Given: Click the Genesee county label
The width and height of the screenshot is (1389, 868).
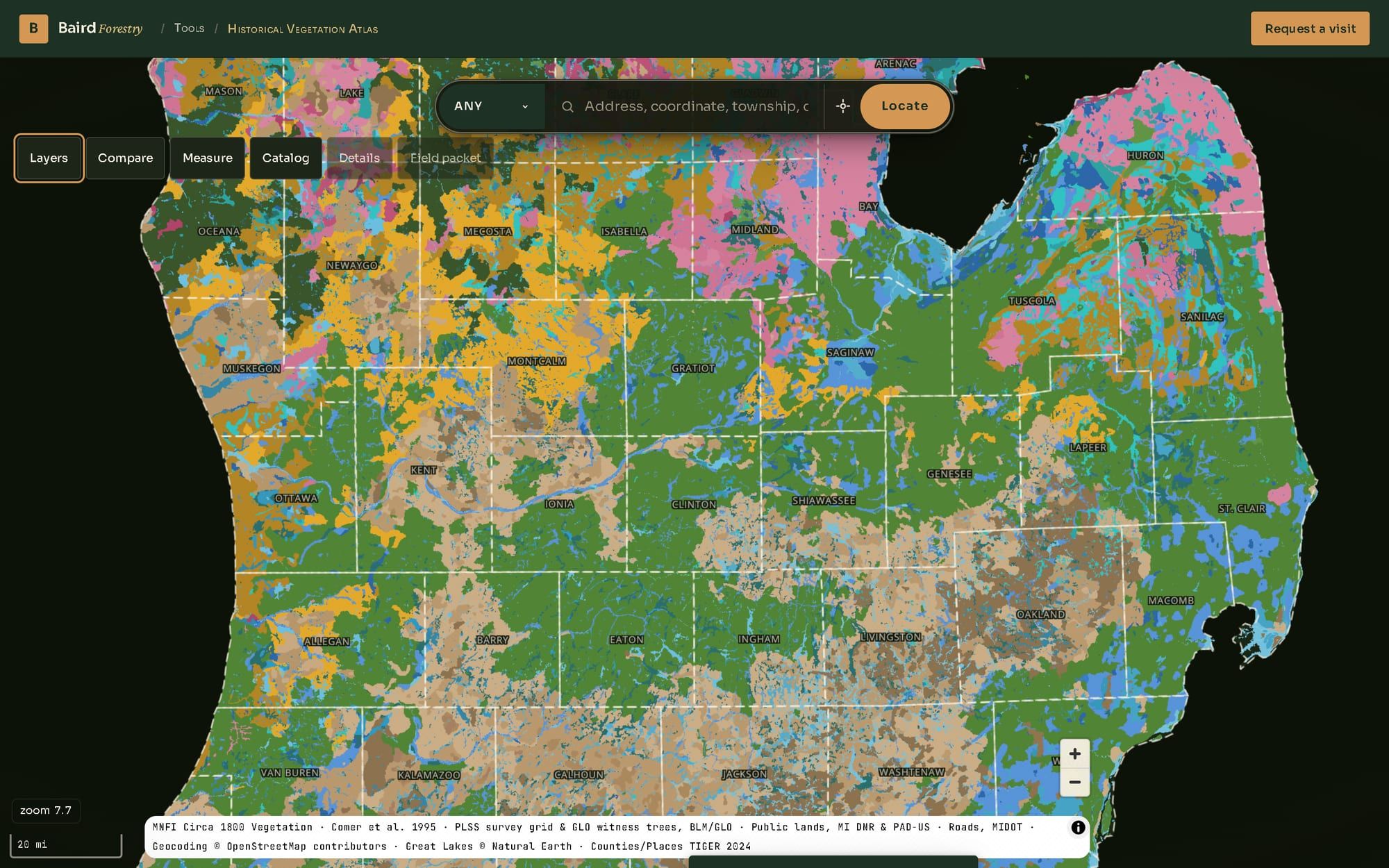Looking at the screenshot, I should tap(949, 474).
